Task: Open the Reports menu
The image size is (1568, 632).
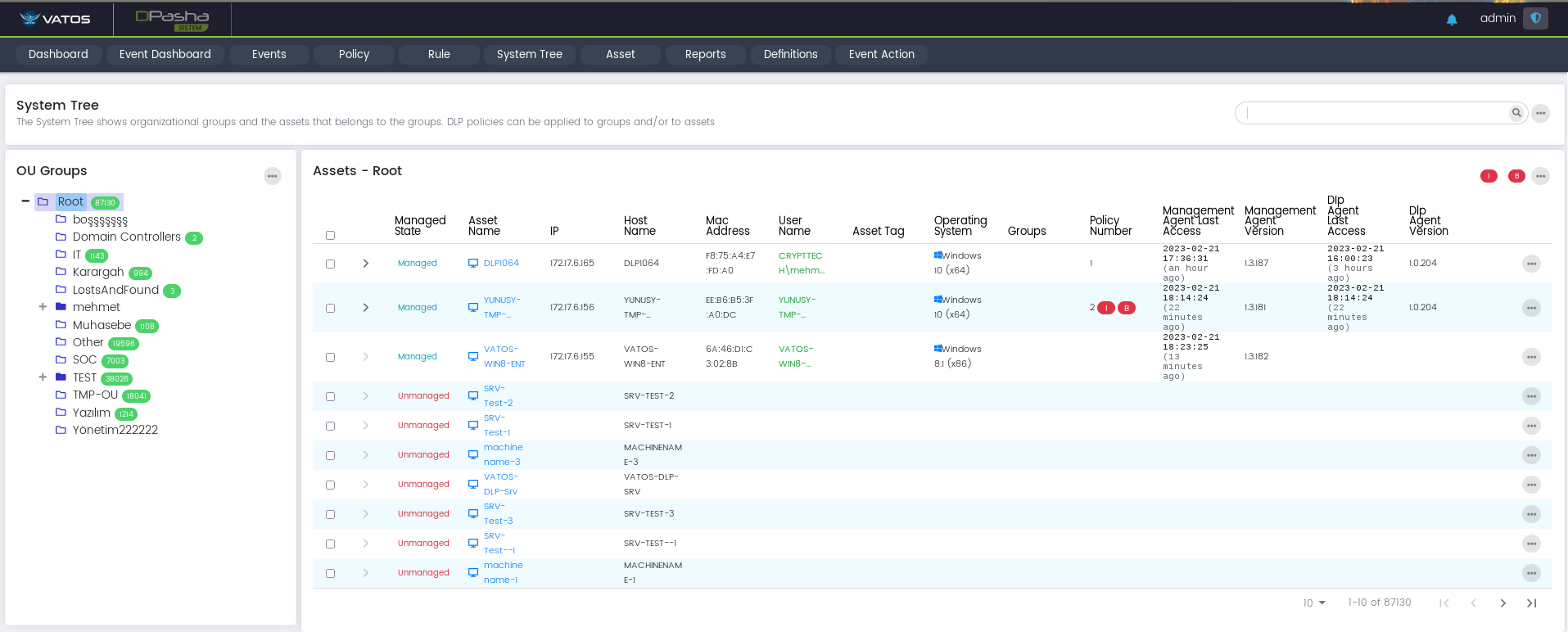Action: point(705,54)
